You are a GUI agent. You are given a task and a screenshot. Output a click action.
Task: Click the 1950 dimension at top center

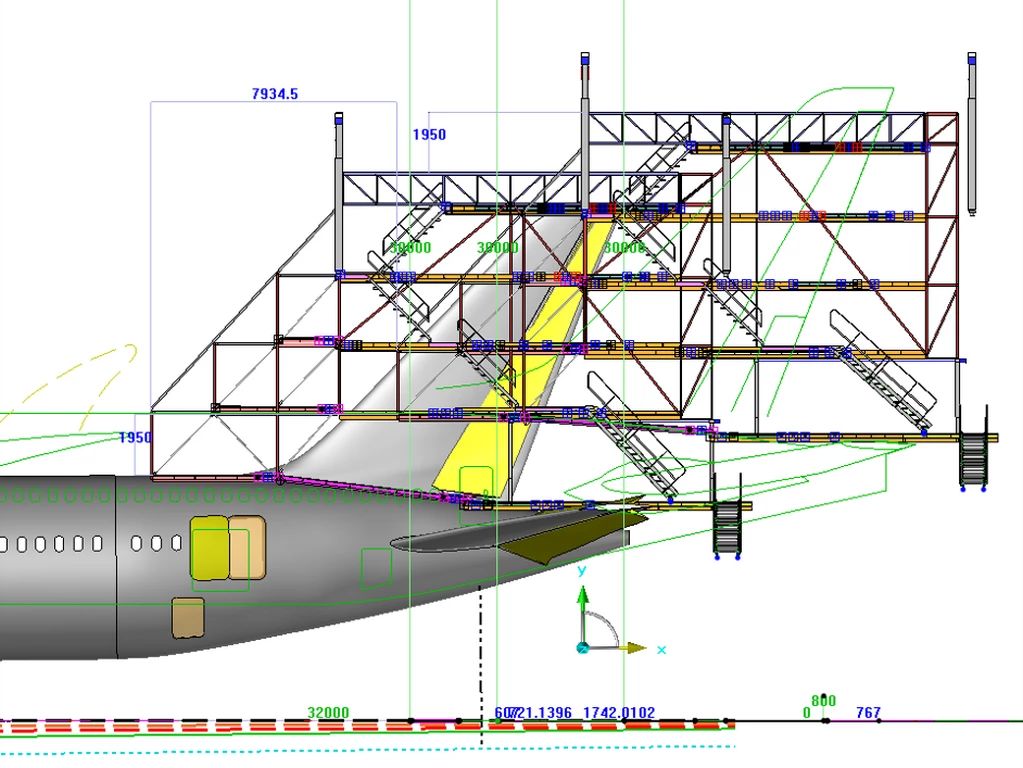point(429,135)
